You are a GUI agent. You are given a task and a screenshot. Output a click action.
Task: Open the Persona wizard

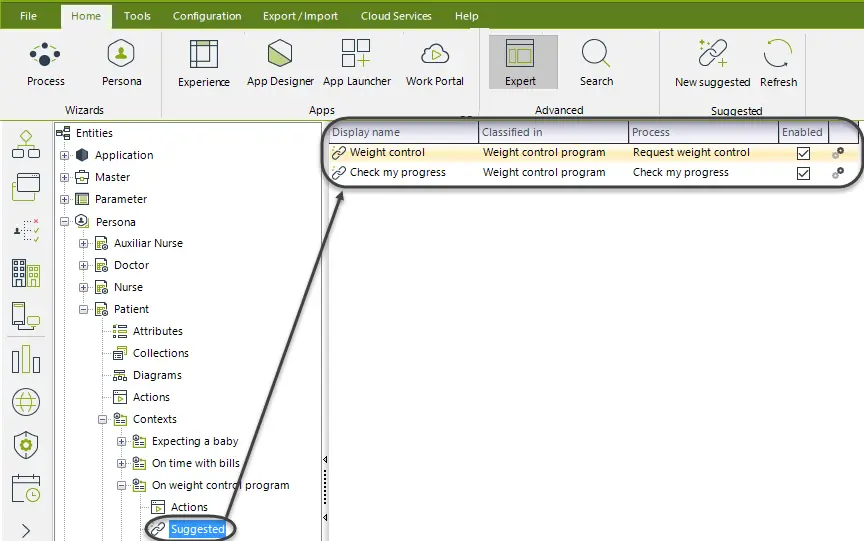121,64
